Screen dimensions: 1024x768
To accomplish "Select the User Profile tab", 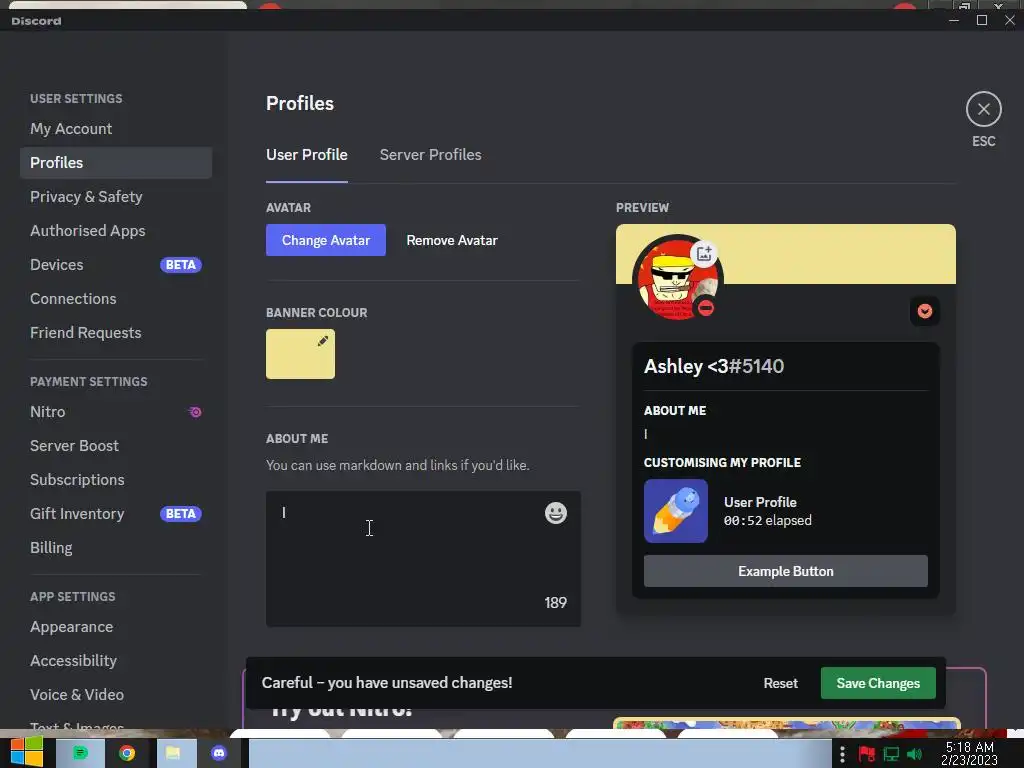I will pyautogui.click(x=306, y=155).
